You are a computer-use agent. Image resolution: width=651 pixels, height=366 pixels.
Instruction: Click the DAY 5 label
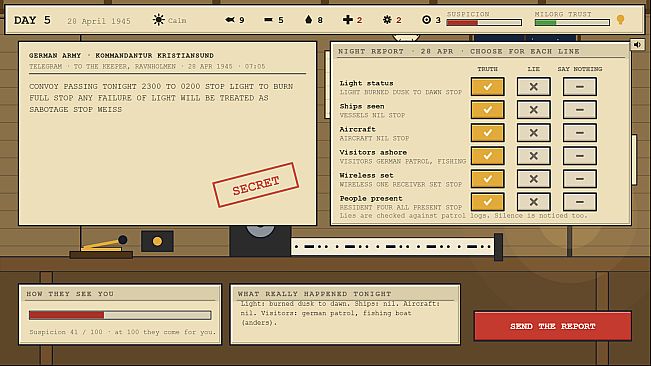[32, 20]
